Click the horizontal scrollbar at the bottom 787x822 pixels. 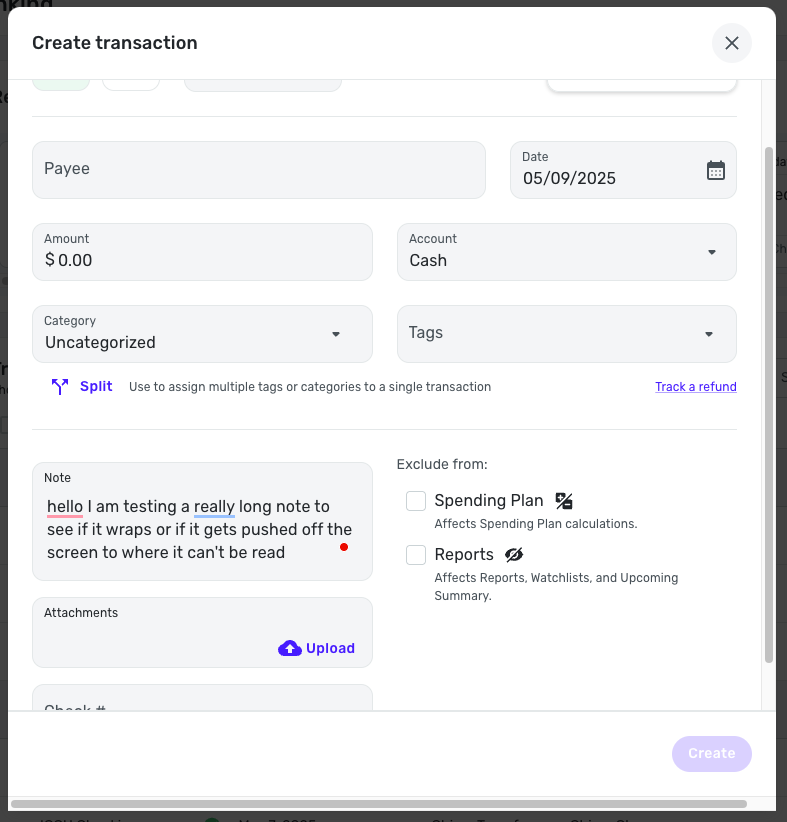[x=378, y=803]
